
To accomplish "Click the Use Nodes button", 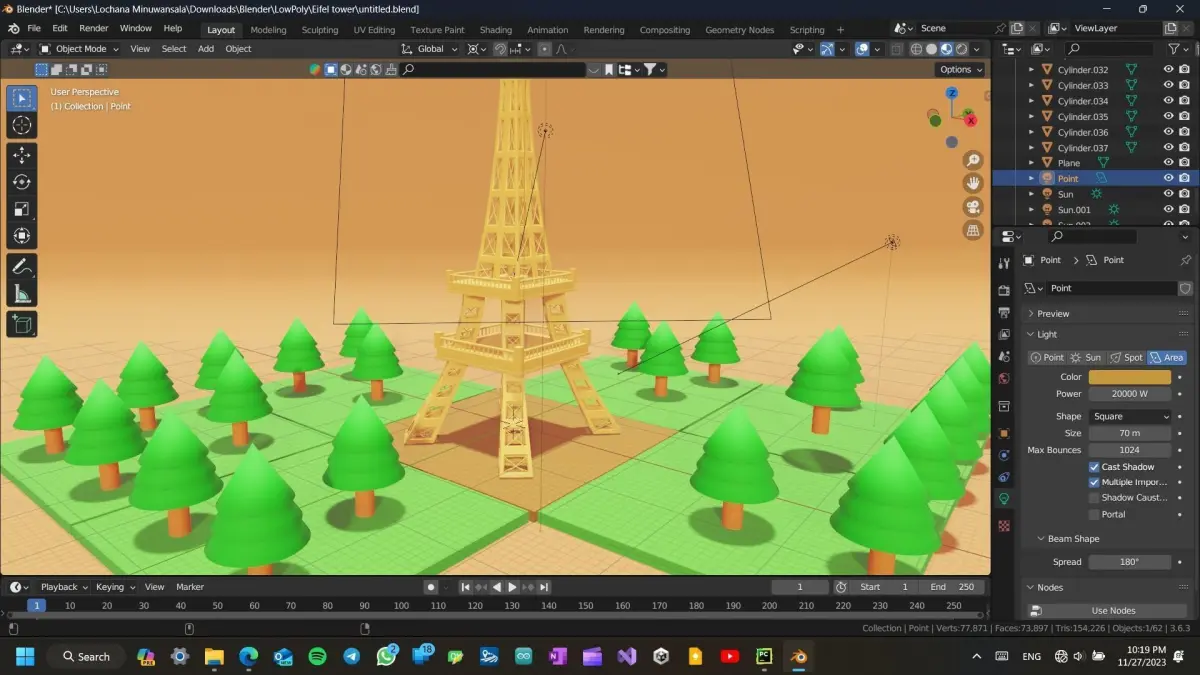I will (x=1113, y=611).
